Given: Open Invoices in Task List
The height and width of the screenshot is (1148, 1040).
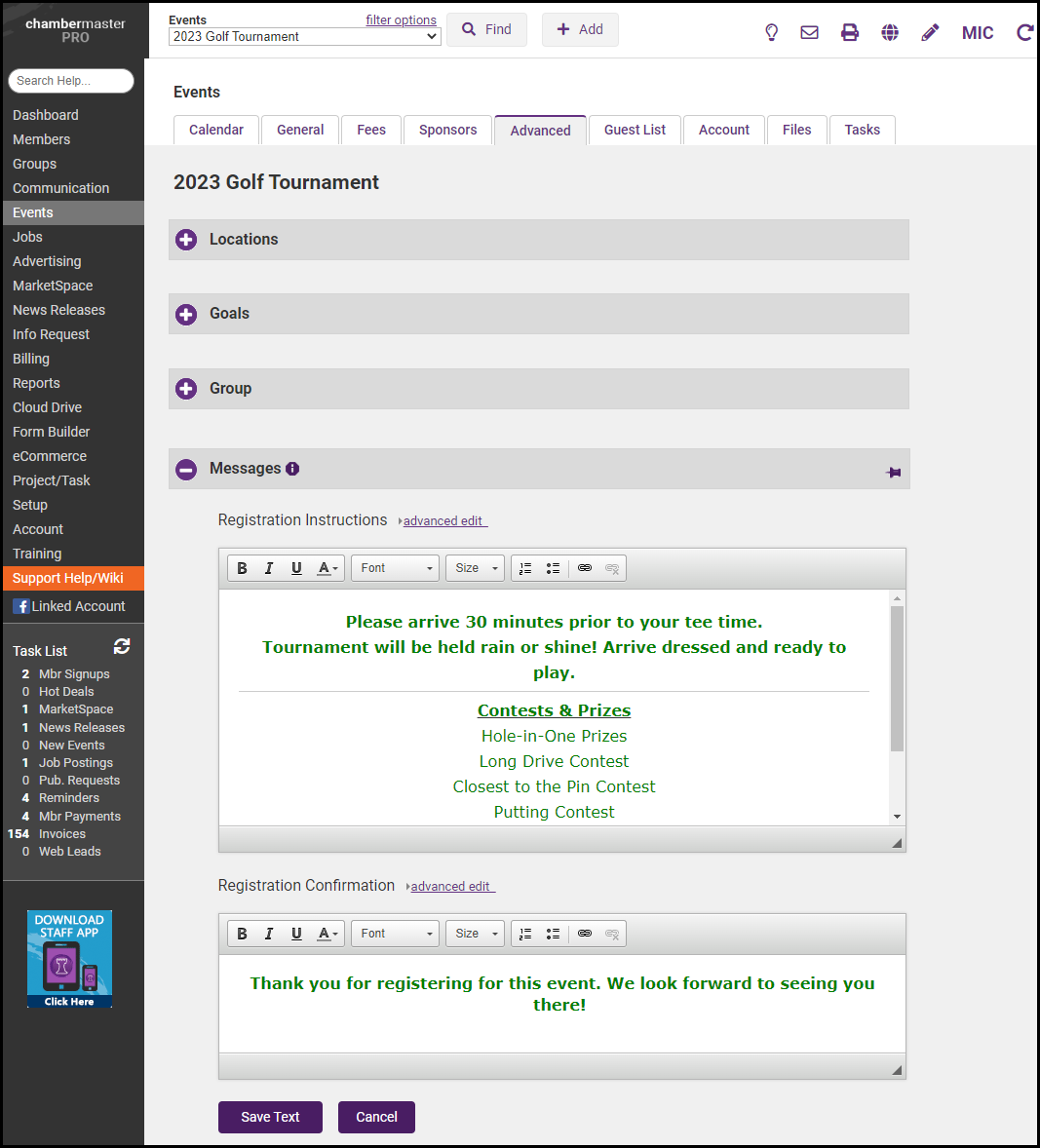Looking at the screenshot, I should pyautogui.click(x=62, y=834).
